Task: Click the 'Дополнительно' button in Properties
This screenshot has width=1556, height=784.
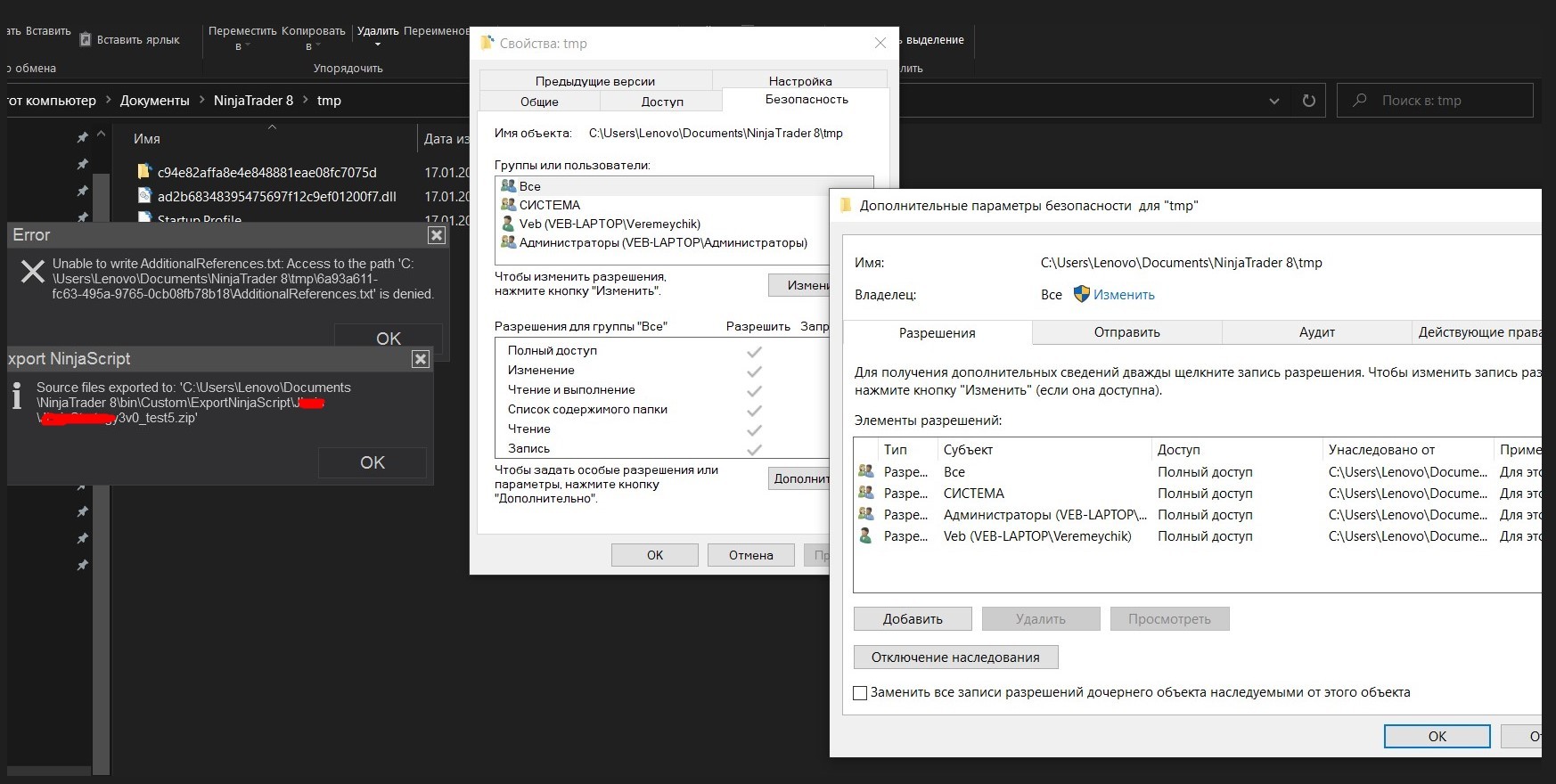Action: coord(799,478)
